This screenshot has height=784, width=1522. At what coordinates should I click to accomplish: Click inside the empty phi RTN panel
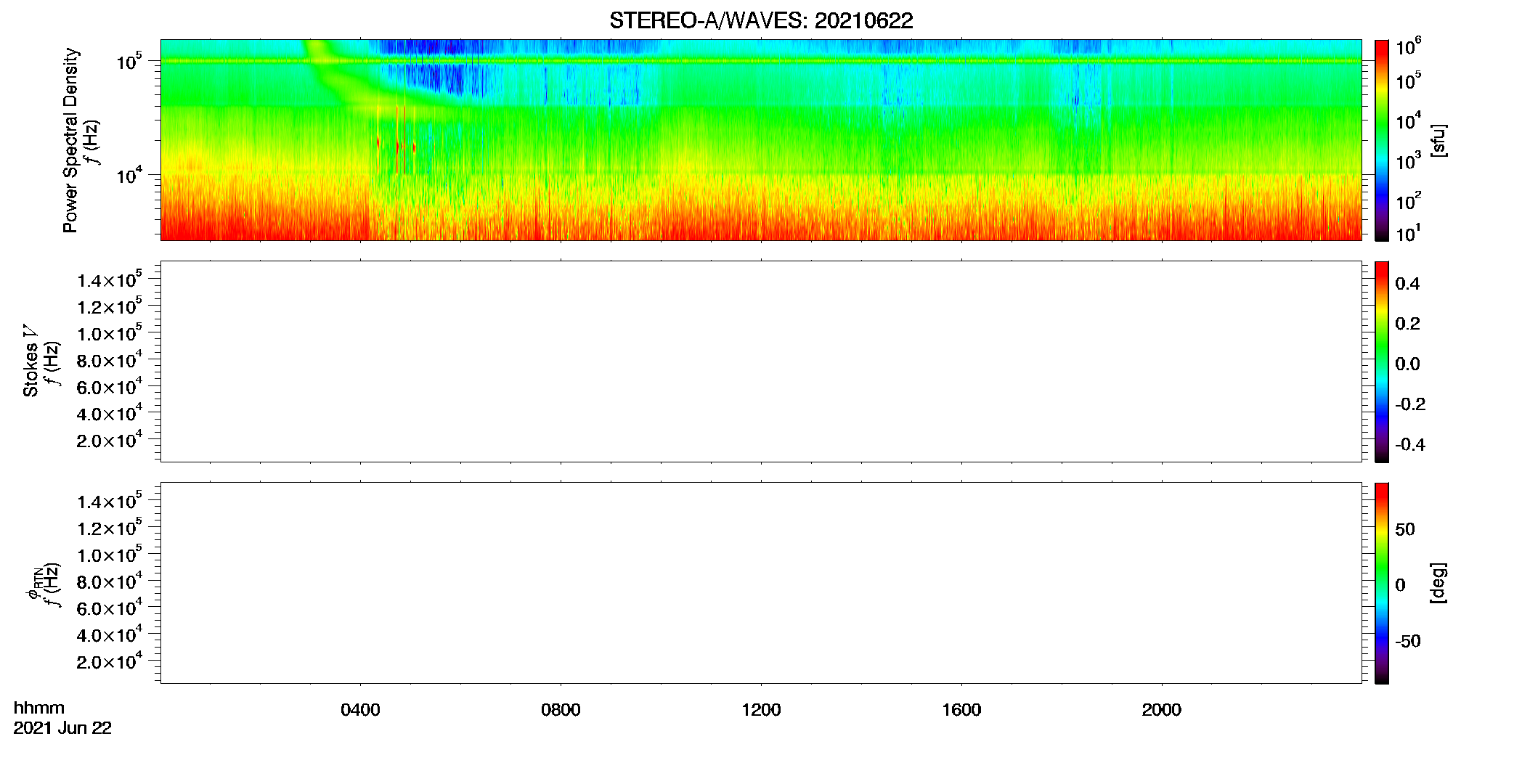(761, 583)
